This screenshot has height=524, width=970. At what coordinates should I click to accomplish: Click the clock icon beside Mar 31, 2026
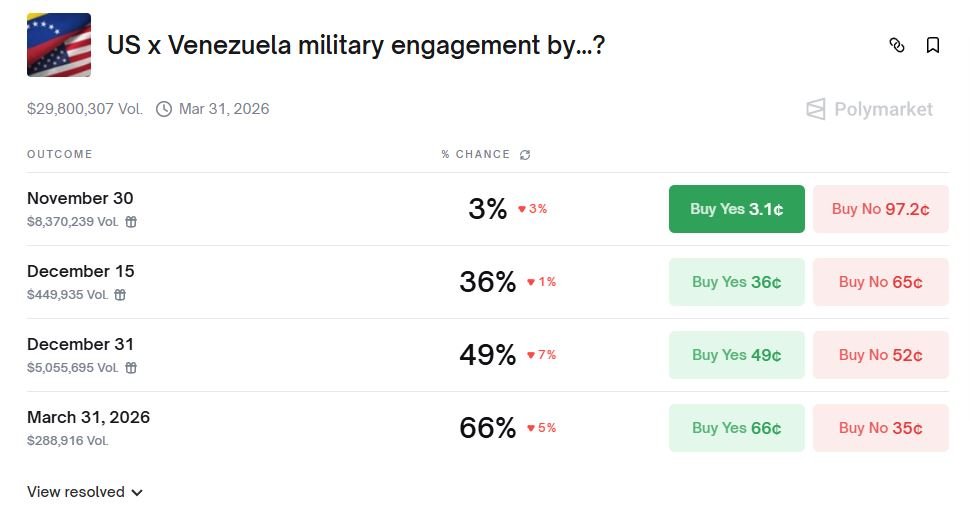(164, 109)
